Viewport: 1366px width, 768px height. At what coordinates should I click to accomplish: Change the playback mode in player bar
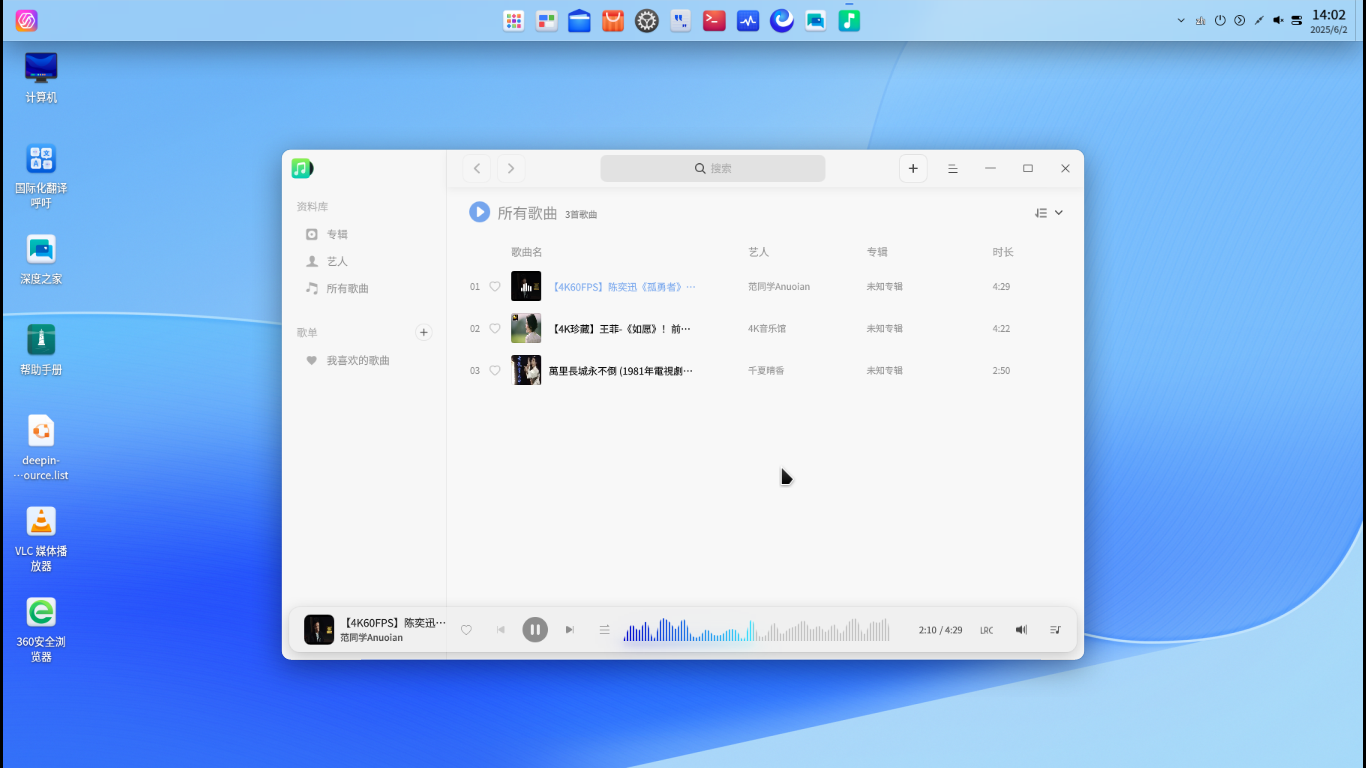(x=604, y=630)
